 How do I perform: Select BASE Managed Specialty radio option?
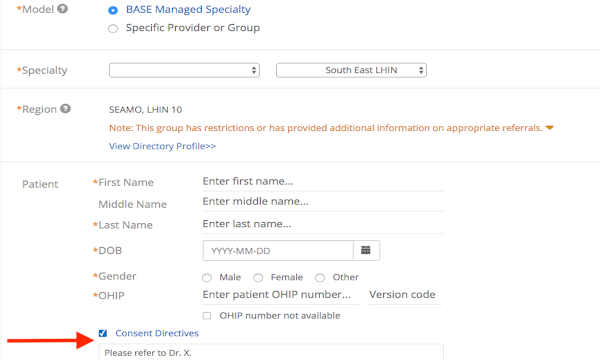pyautogui.click(x=113, y=10)
